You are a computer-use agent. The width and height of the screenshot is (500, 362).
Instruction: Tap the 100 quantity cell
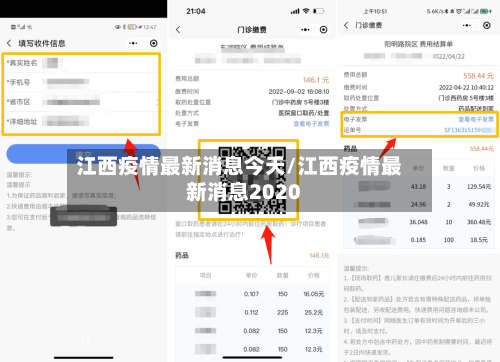(x=449, y=240)
